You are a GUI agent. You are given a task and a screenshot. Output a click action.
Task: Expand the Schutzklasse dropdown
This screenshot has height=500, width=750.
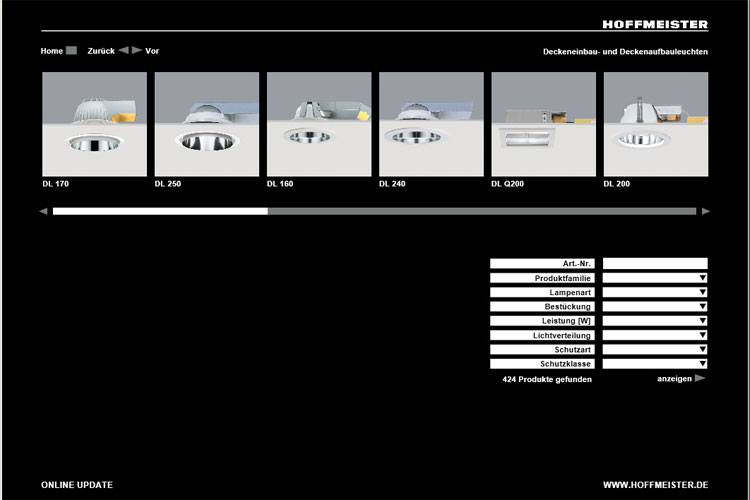[655, 364]
